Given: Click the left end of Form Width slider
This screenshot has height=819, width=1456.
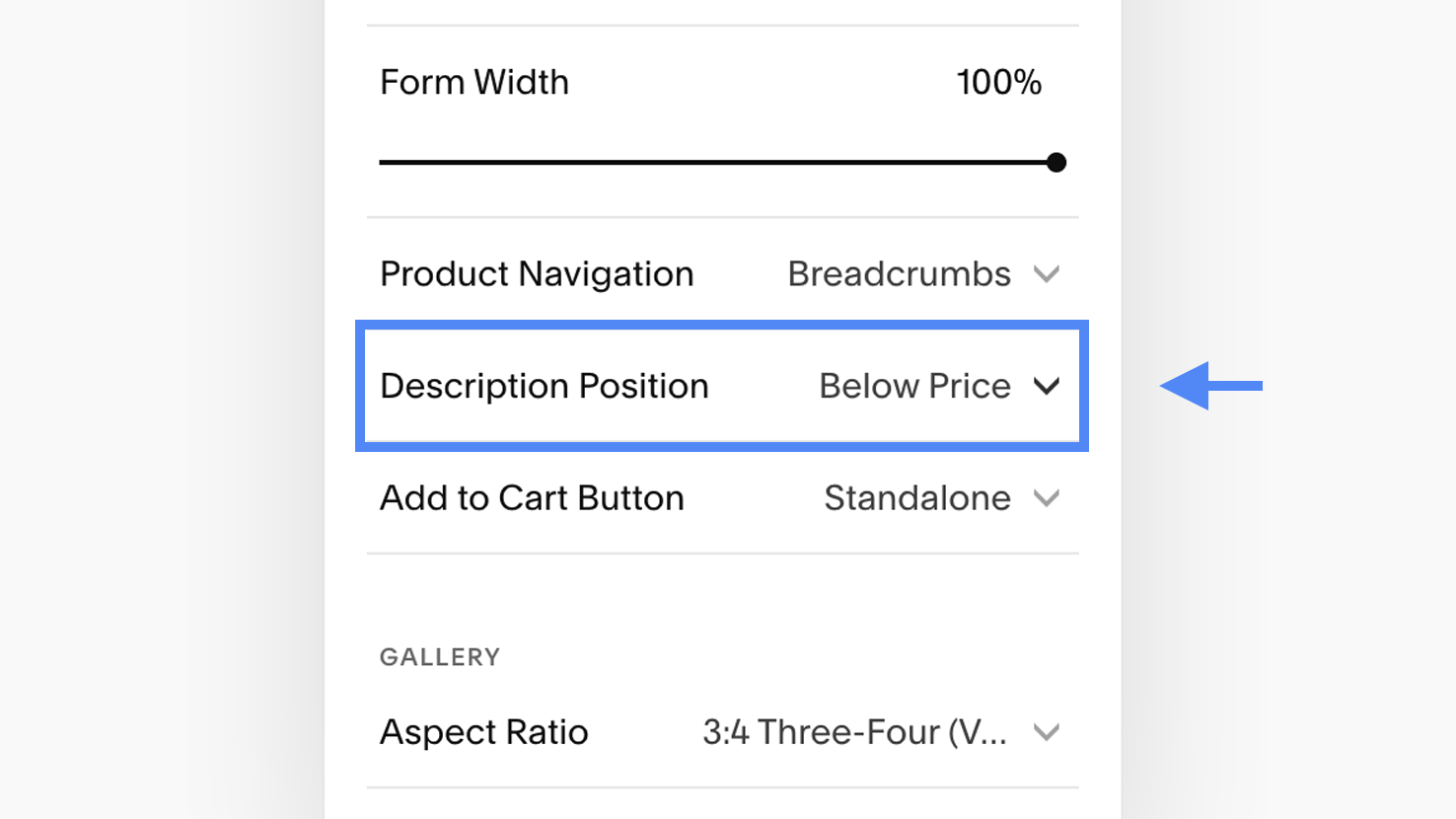Looking at the screenshot, I should tap(384, 163).
